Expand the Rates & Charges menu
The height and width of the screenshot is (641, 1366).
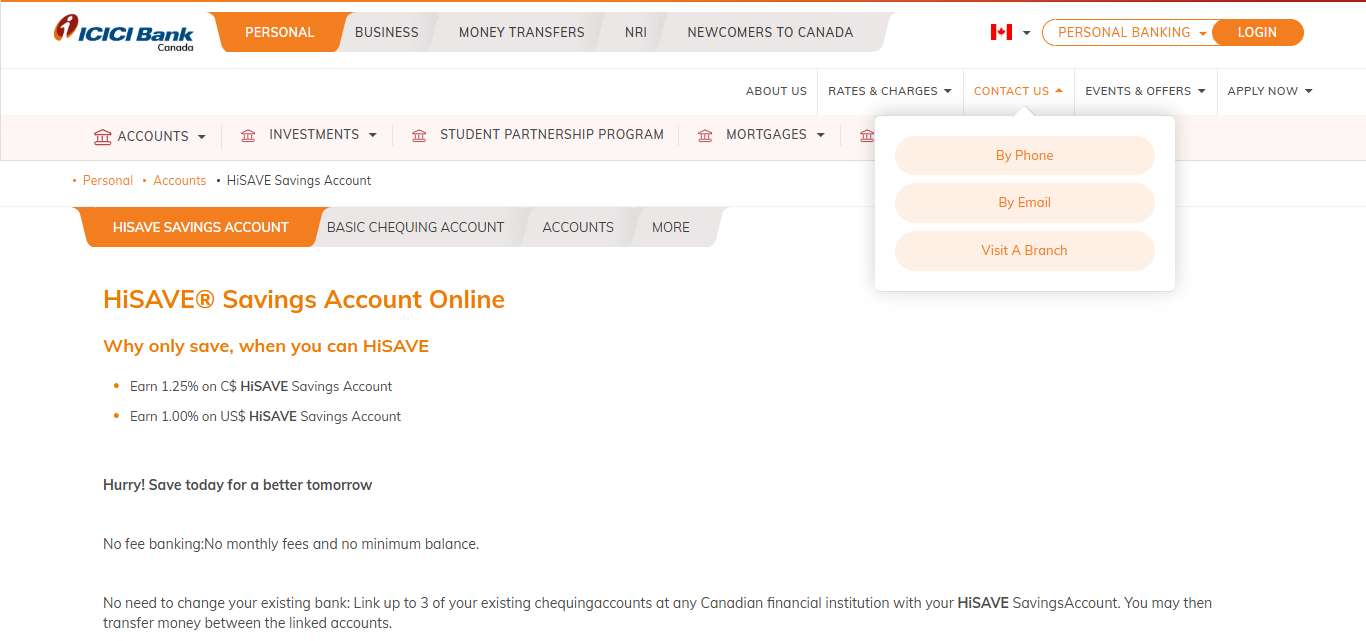890,91
